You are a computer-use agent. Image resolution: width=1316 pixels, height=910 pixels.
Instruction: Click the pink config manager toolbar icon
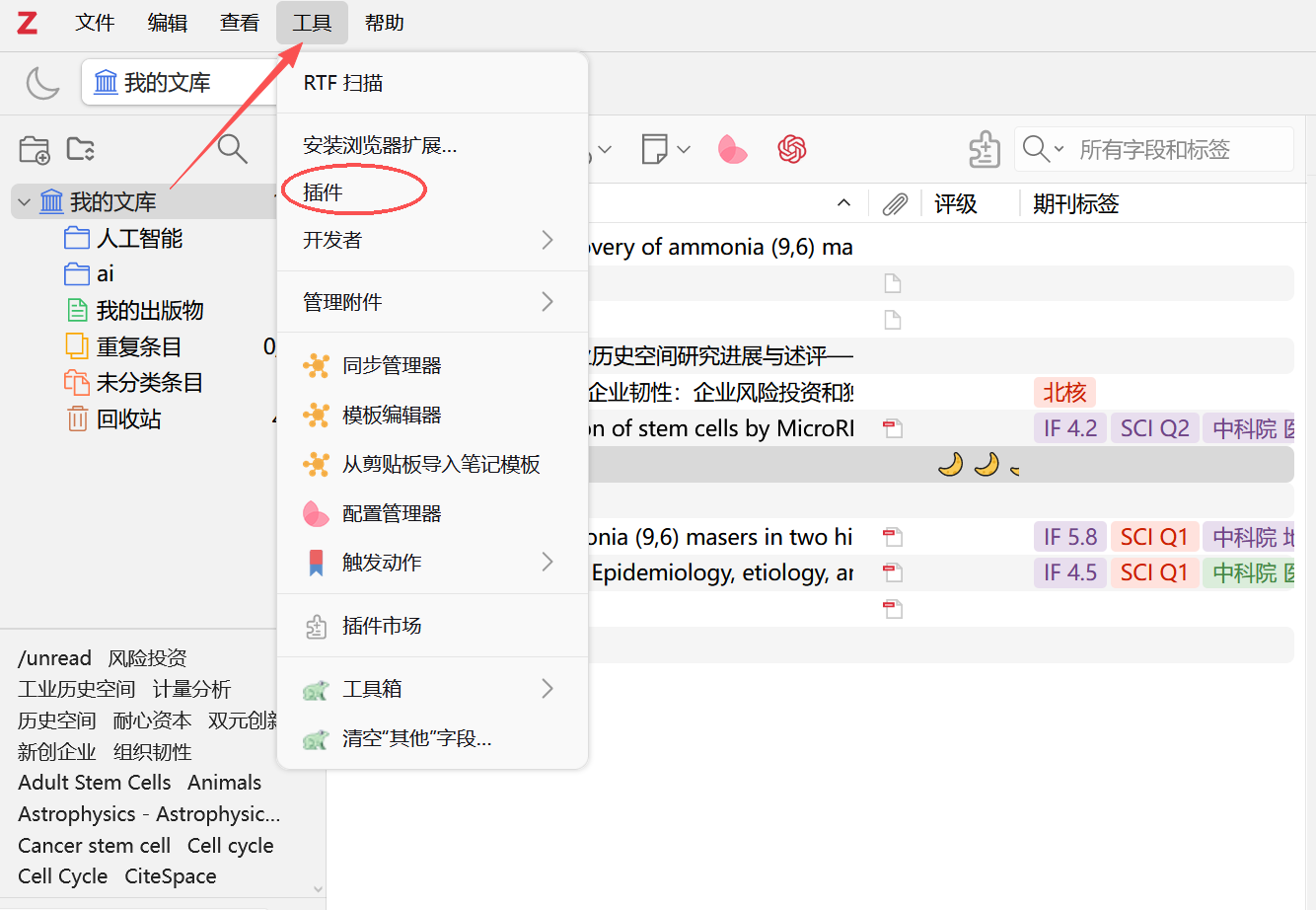pos(732,150)
